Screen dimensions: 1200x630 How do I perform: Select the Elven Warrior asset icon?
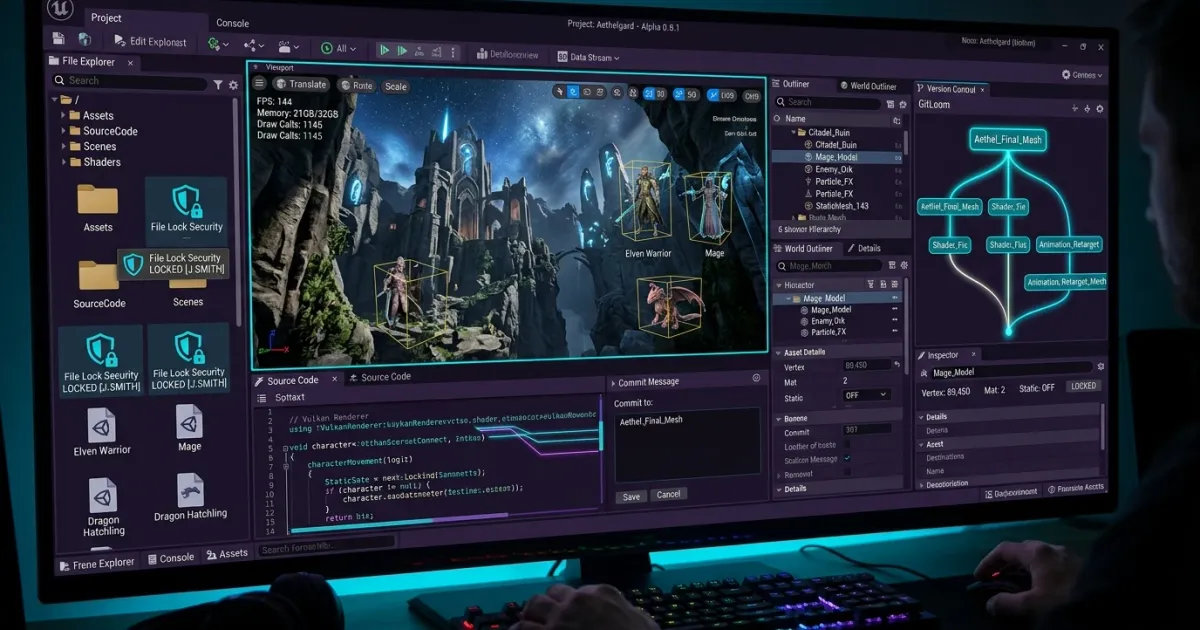(x=101, y=425)
